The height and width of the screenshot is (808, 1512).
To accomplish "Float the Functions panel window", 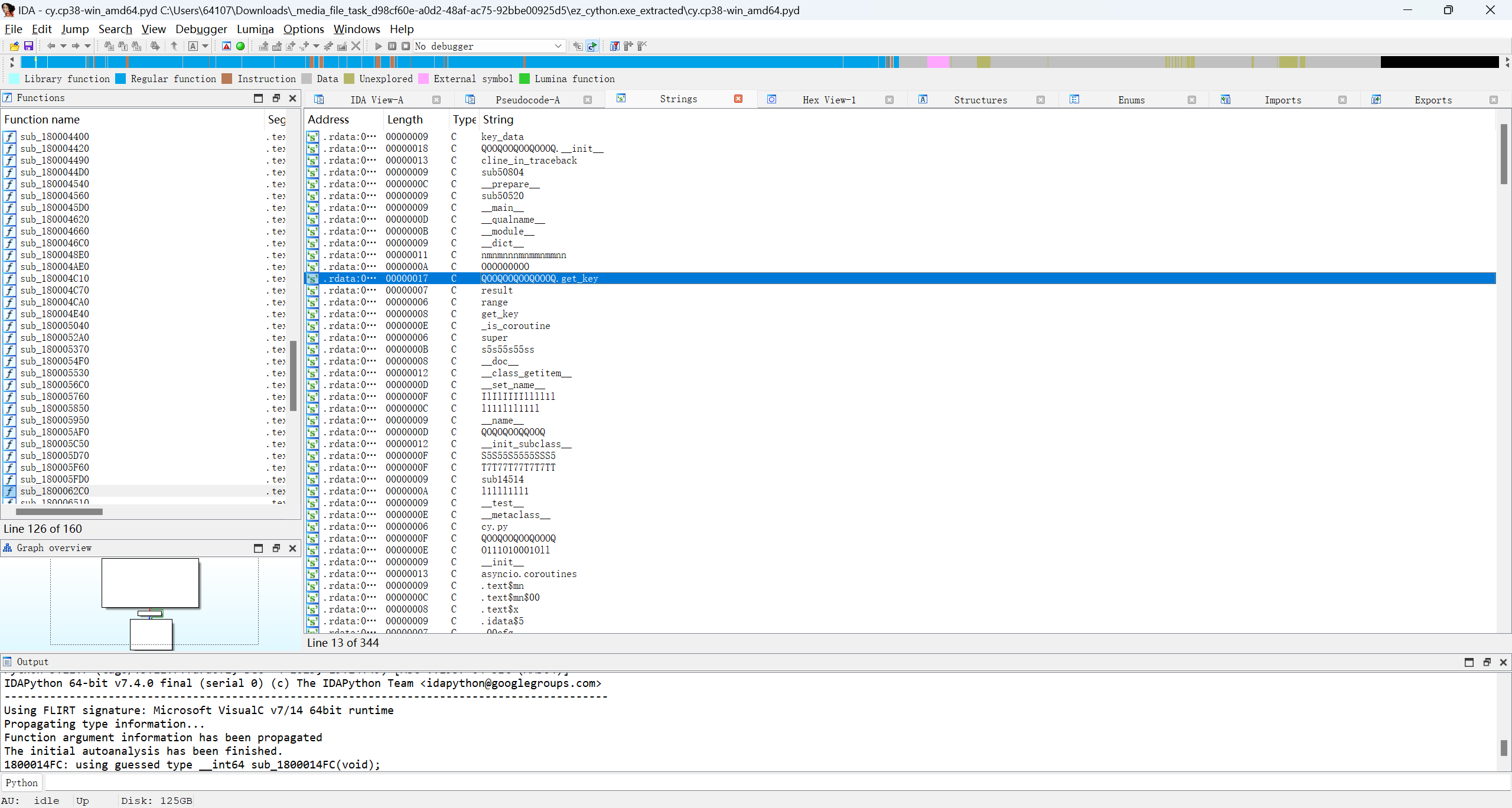I will pos(276,98).
